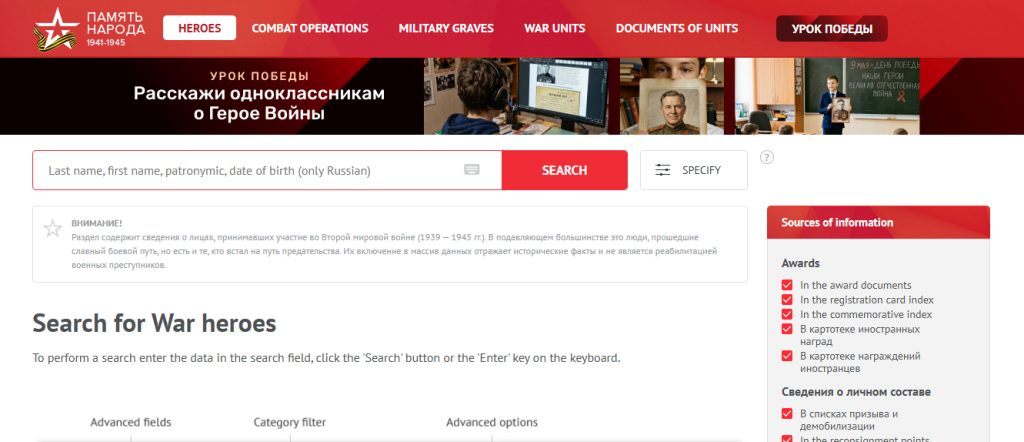
Task: Click the ВНИМАНИЕ! notice title
Action: pos(97,223)
